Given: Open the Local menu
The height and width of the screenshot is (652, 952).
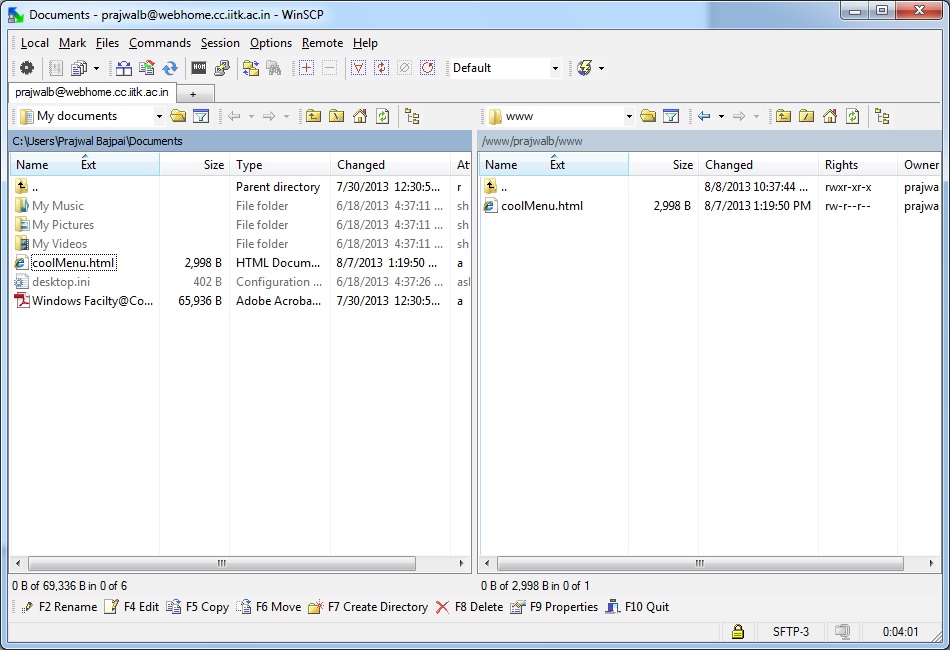Looking at the screenshot, I should coord(35,43).
